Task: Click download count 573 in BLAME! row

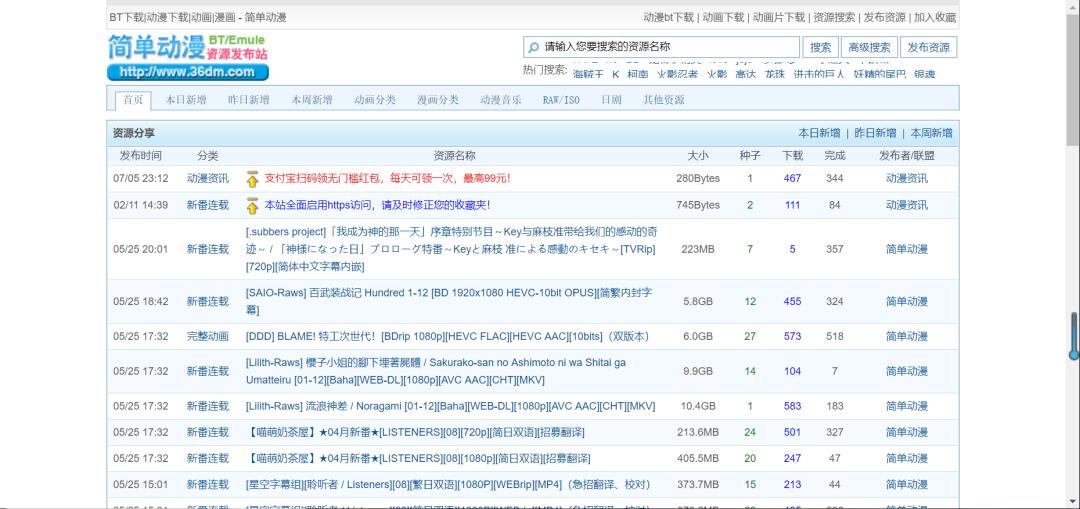Action: point(792,337)
